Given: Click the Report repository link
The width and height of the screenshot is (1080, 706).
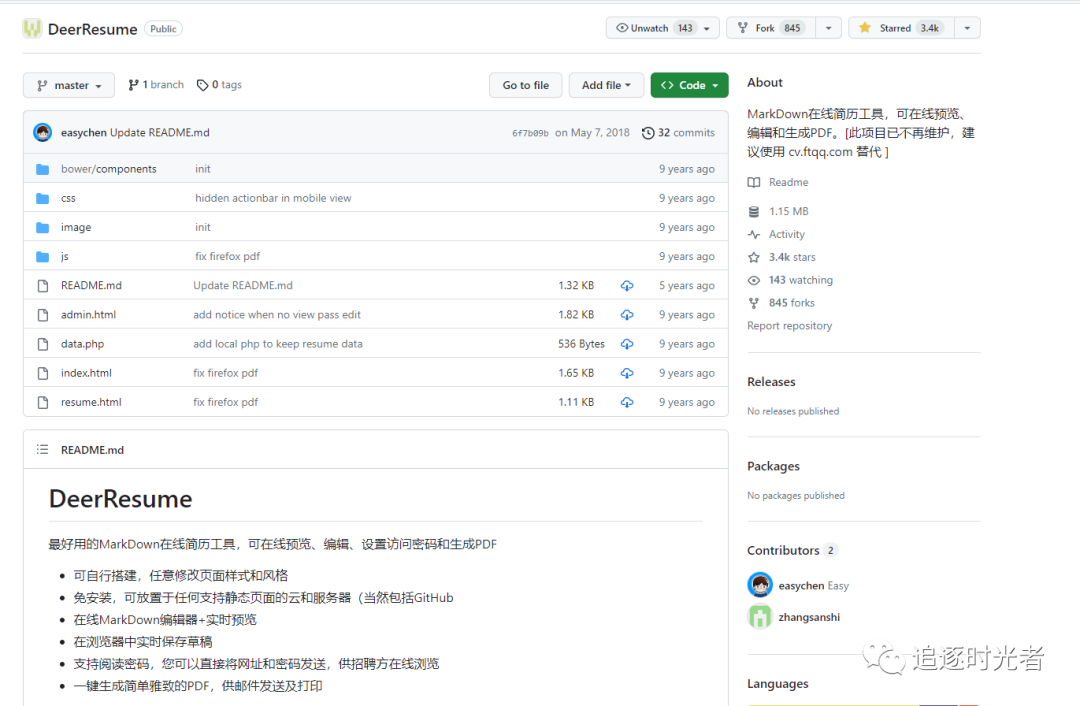Looking at the screenshot, I should click(x=789, y=326).
